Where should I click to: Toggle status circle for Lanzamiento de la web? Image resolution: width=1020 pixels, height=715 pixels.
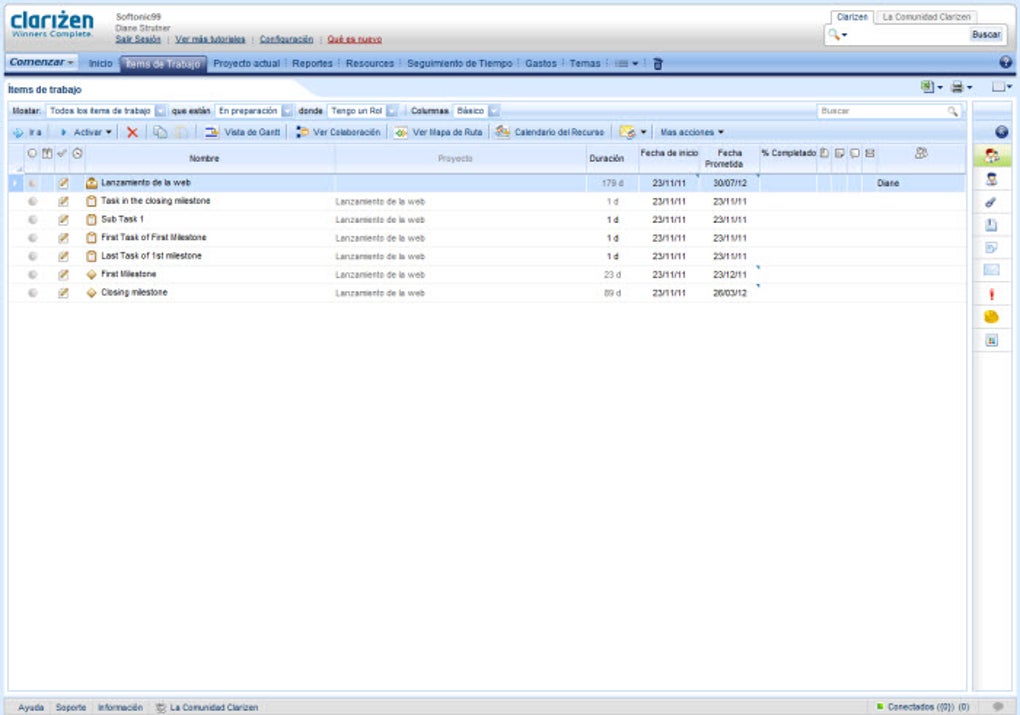33,183
